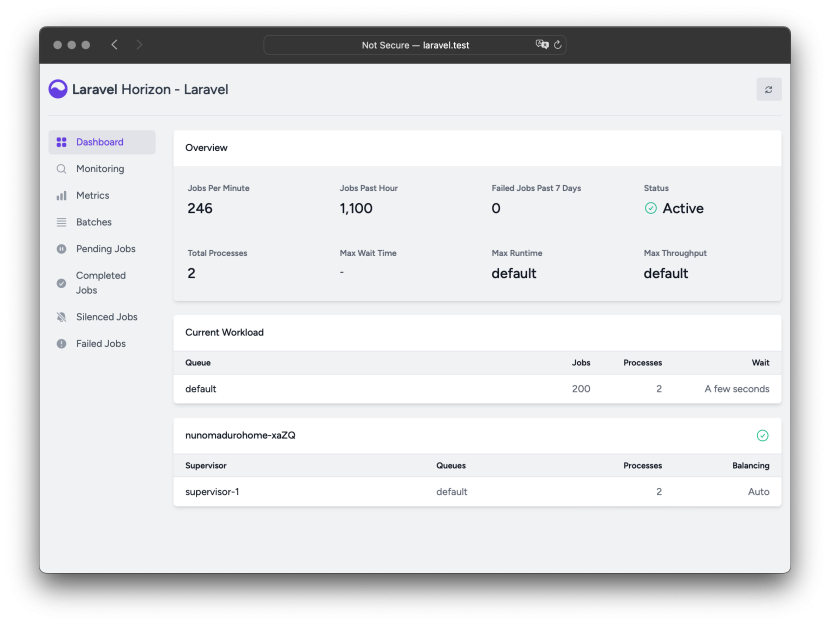This screenshot has height=625, width=830.
Task: Click the Silenced Jobs bell icon
Action: (x=62, y=316)
